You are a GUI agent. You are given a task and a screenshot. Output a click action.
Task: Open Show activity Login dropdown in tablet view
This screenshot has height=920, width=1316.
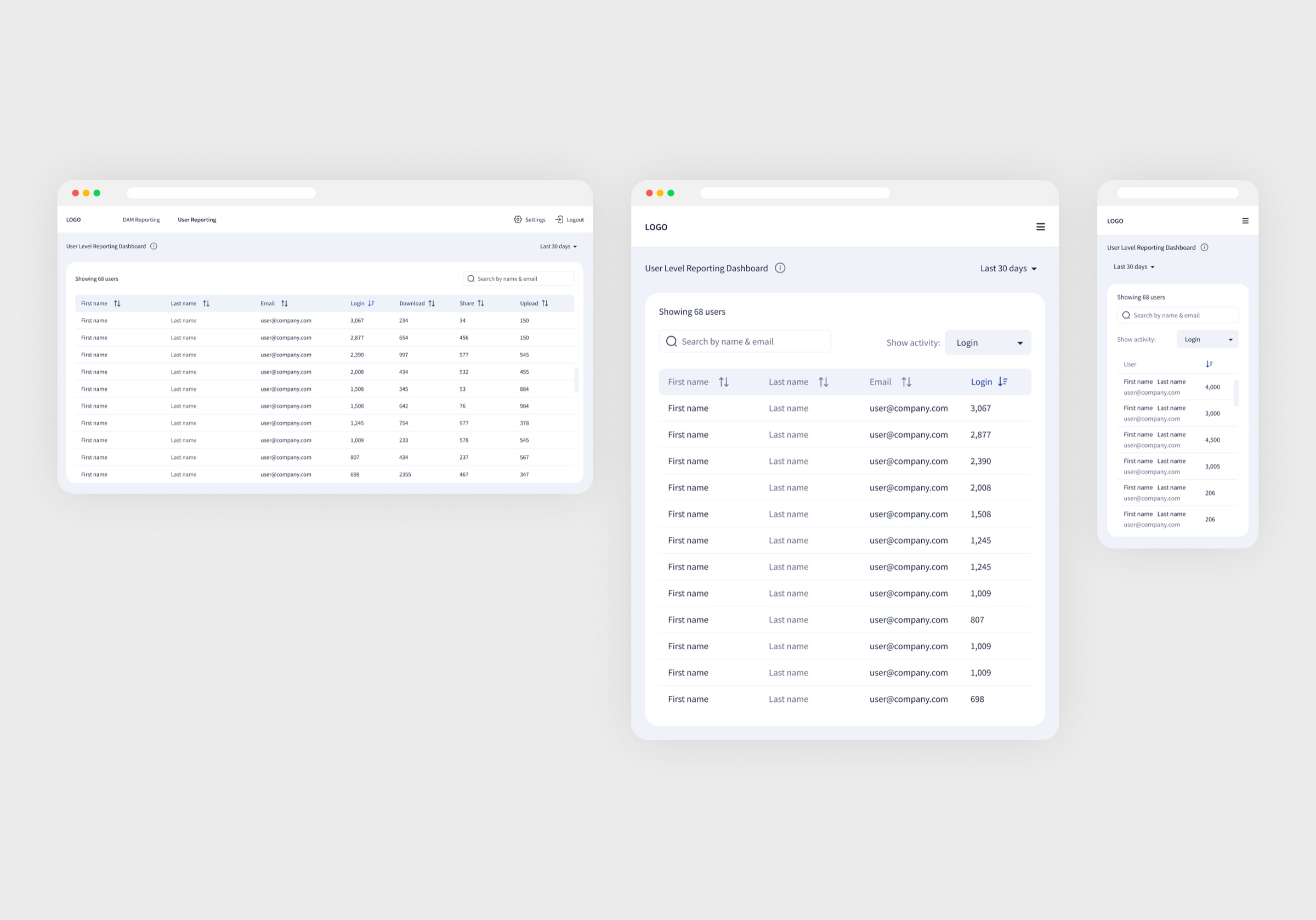(x=988, y=343)
